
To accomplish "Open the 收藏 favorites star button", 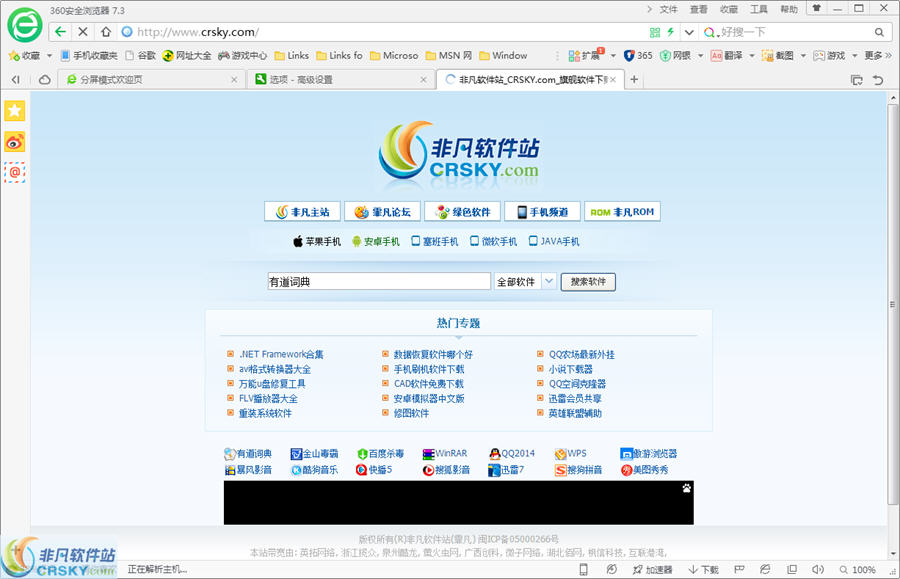I will 24,56.
